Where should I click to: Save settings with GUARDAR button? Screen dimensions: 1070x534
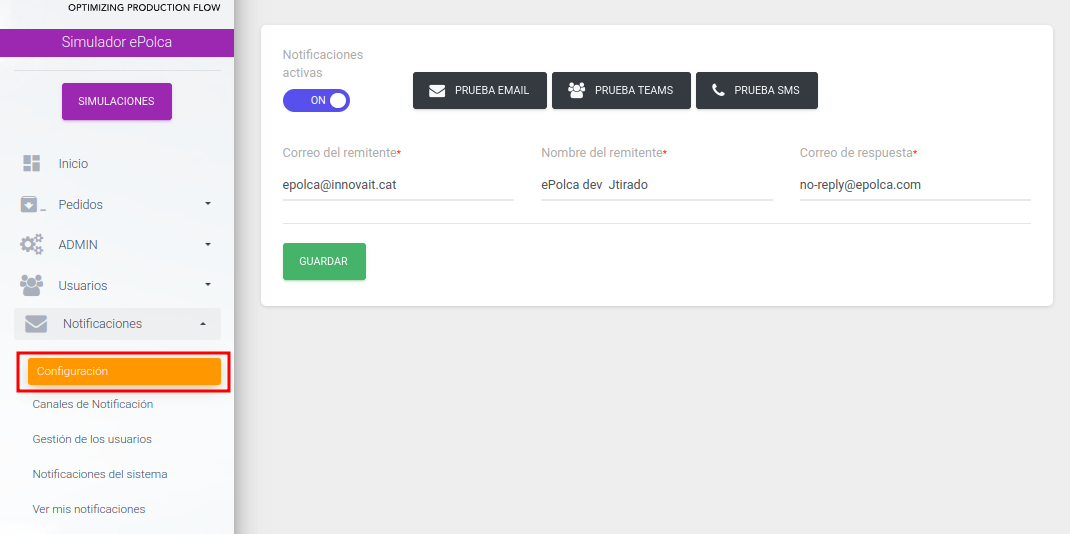pos(324,262)
